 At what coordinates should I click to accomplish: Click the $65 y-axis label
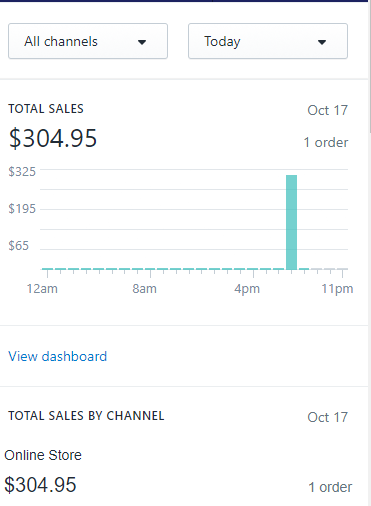tap(19, 246)
